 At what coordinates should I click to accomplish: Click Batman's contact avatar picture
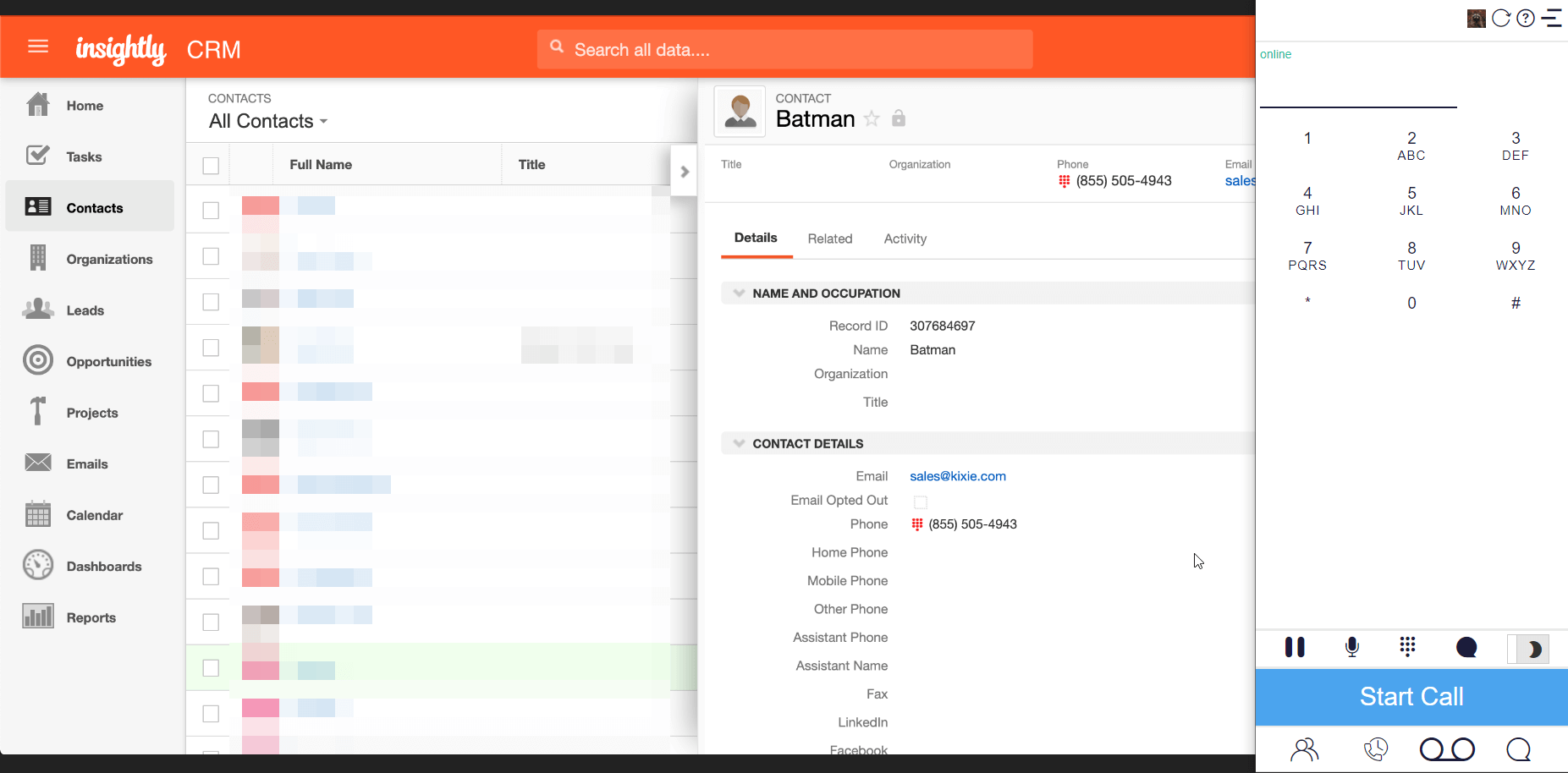tap(740, 111)
